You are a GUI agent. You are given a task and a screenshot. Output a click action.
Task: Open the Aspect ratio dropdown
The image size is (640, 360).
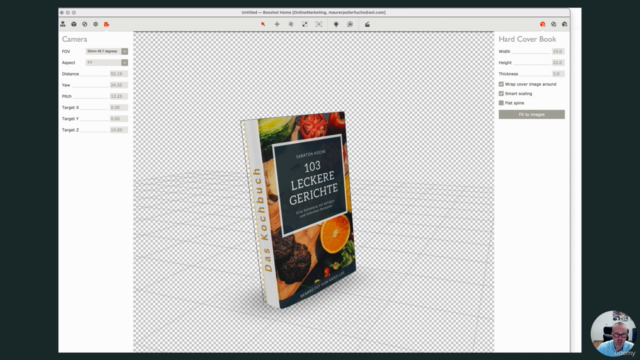[x=107, y=62]
